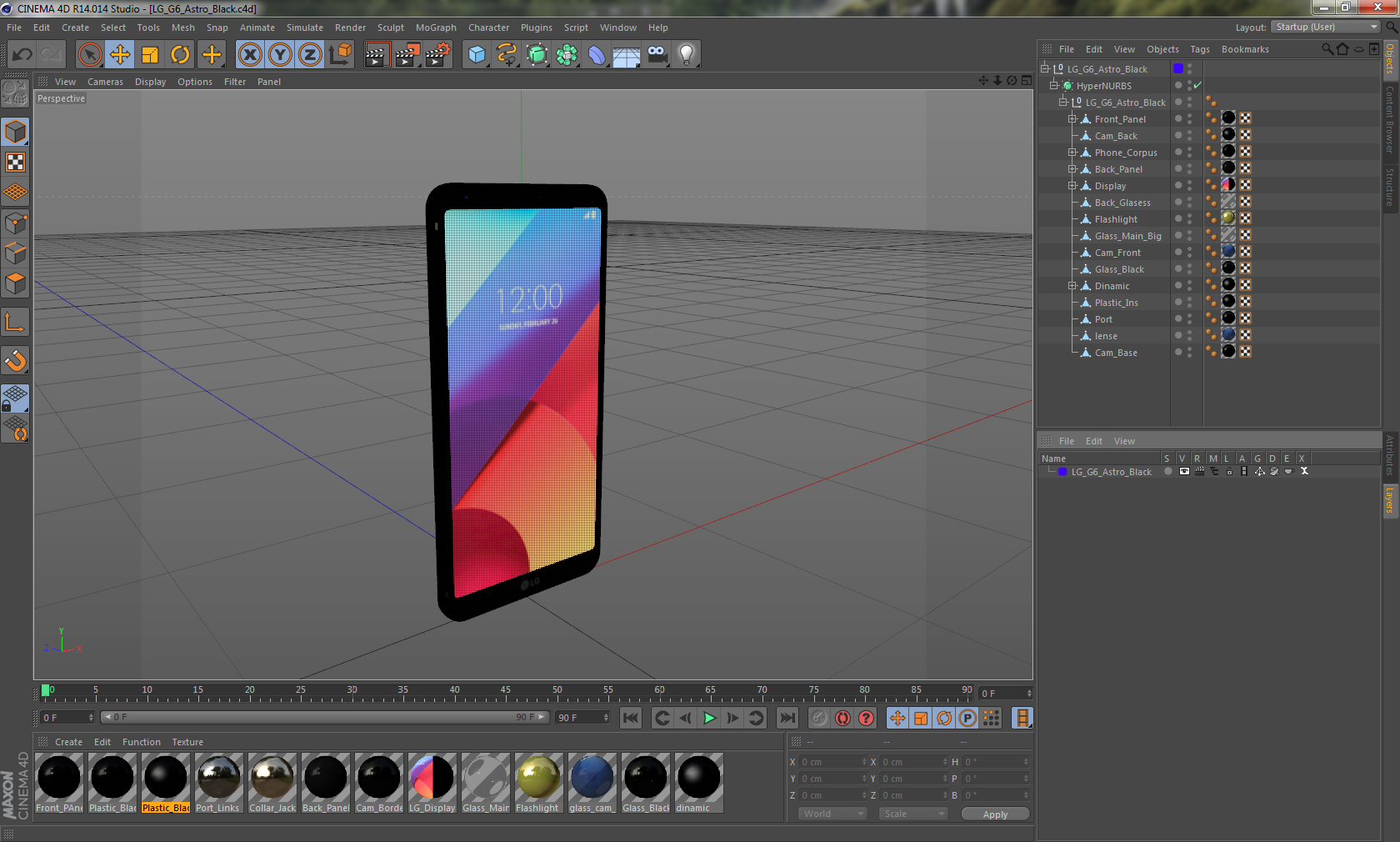1400x842 pixels.
Task: Select Polygons mode icon
Action: pos(15,283)
